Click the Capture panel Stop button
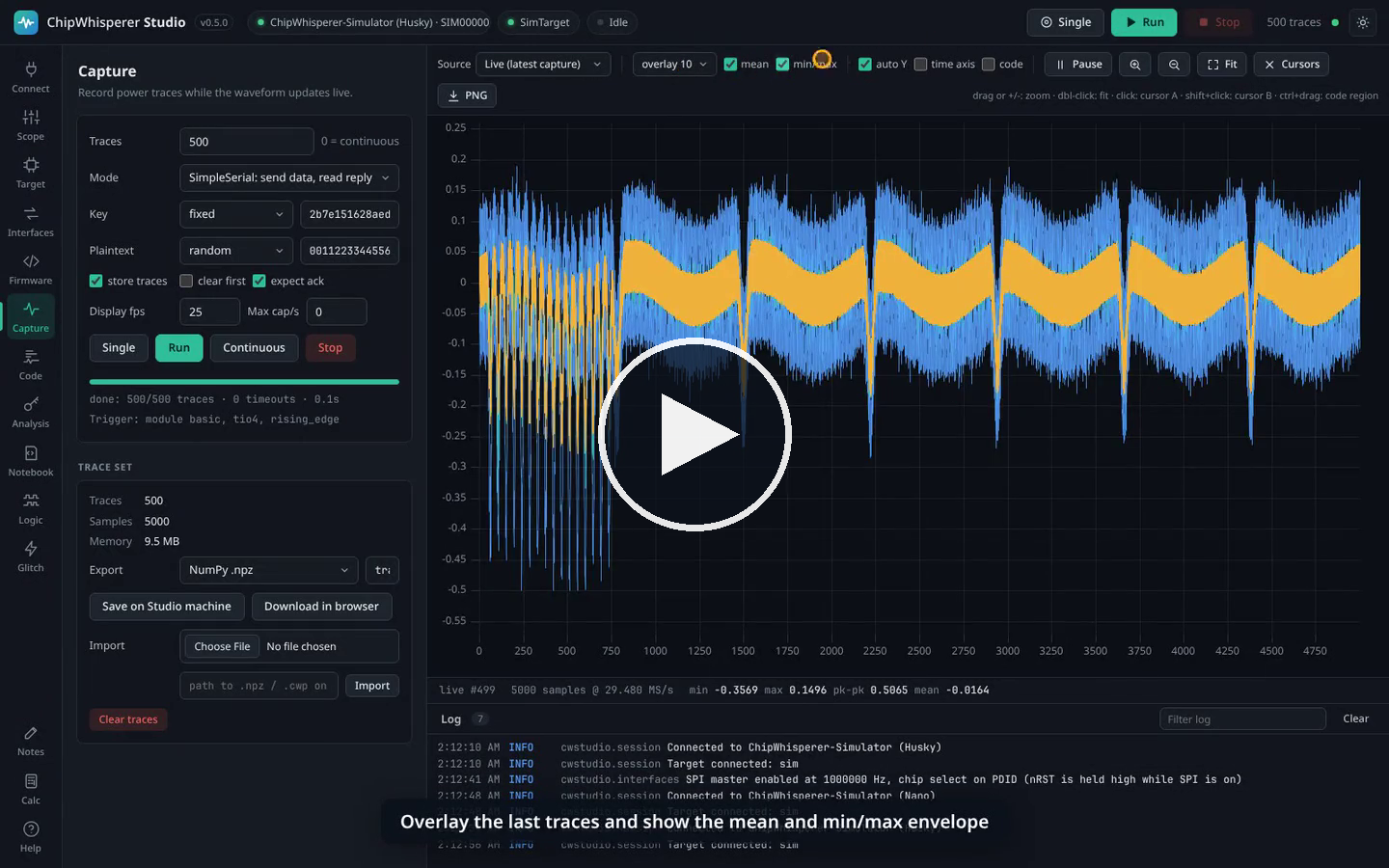1389x868 pixels. pos(330,348)
